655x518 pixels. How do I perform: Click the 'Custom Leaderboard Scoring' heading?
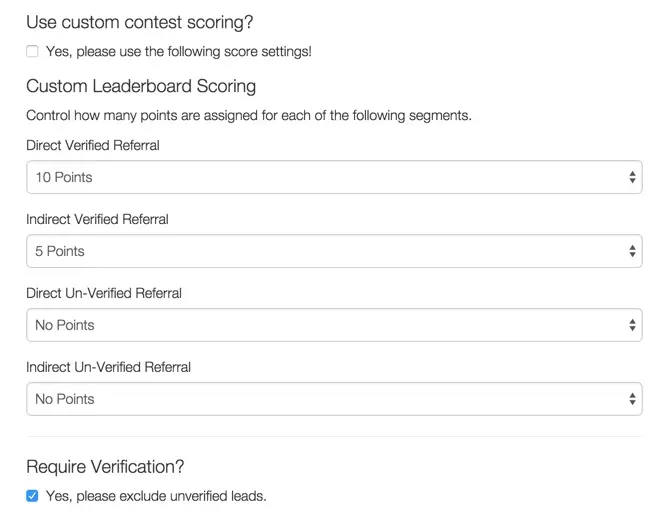(141, 86)
